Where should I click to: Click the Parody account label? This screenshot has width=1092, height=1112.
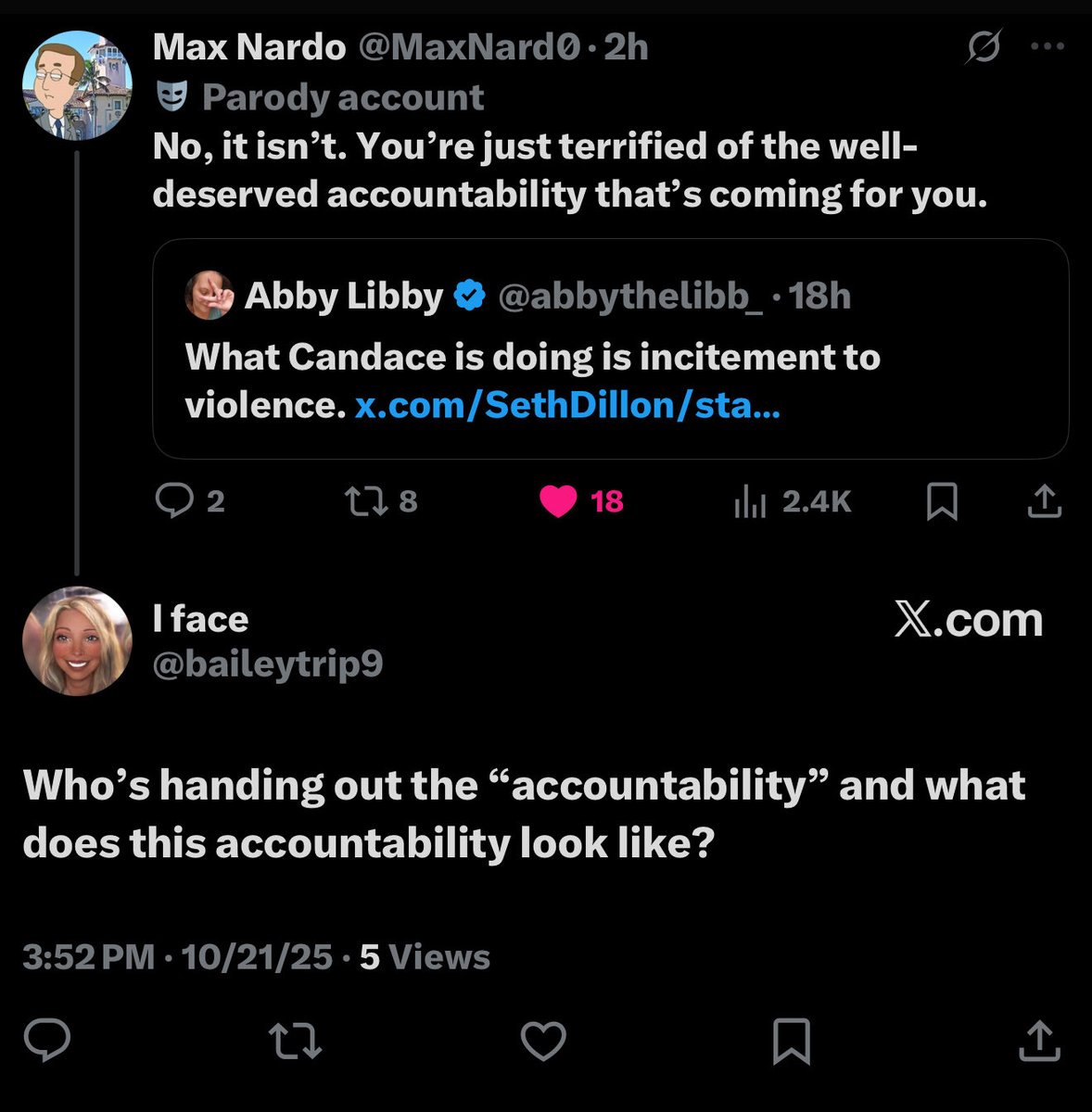343,97
